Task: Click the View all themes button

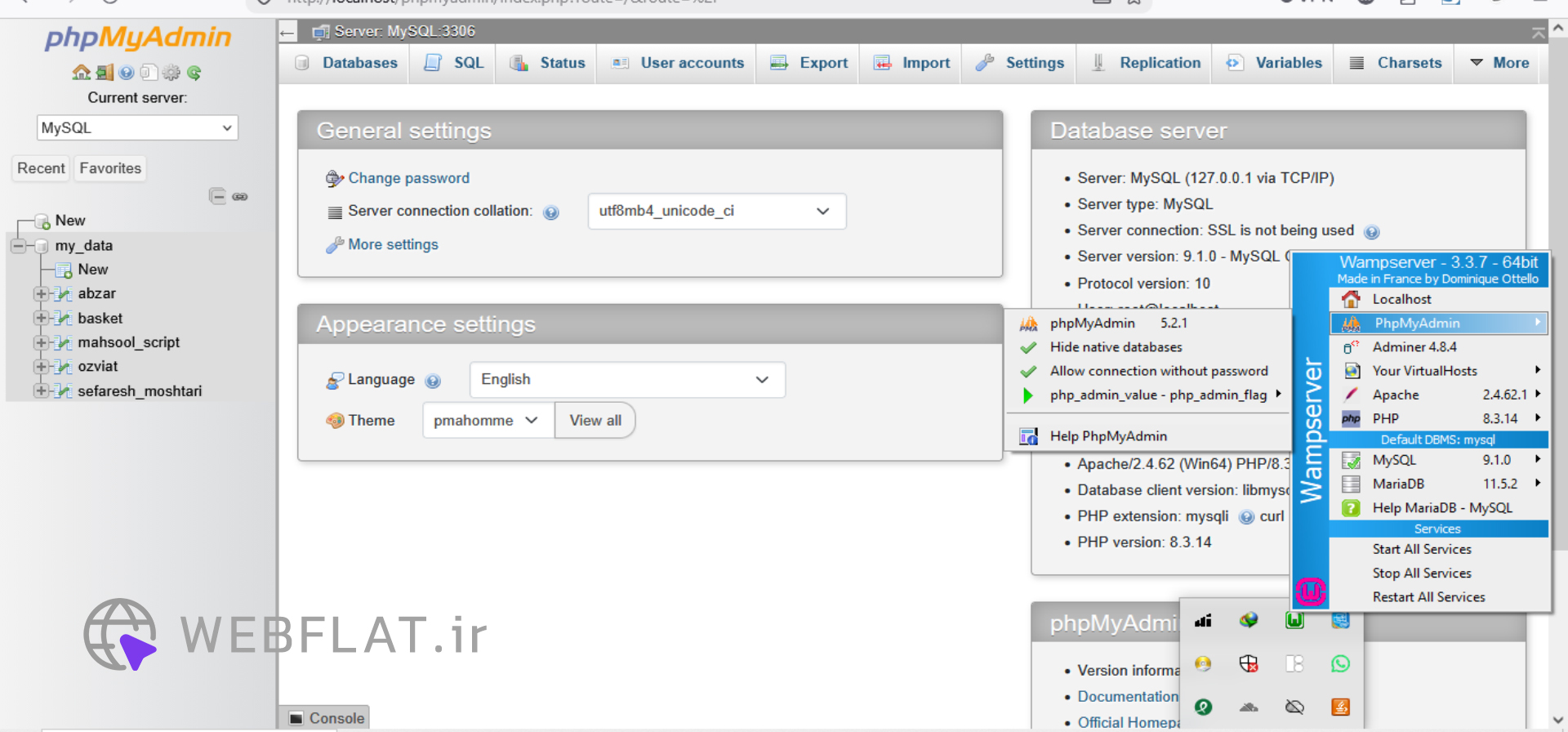Action: click(595, 421)
